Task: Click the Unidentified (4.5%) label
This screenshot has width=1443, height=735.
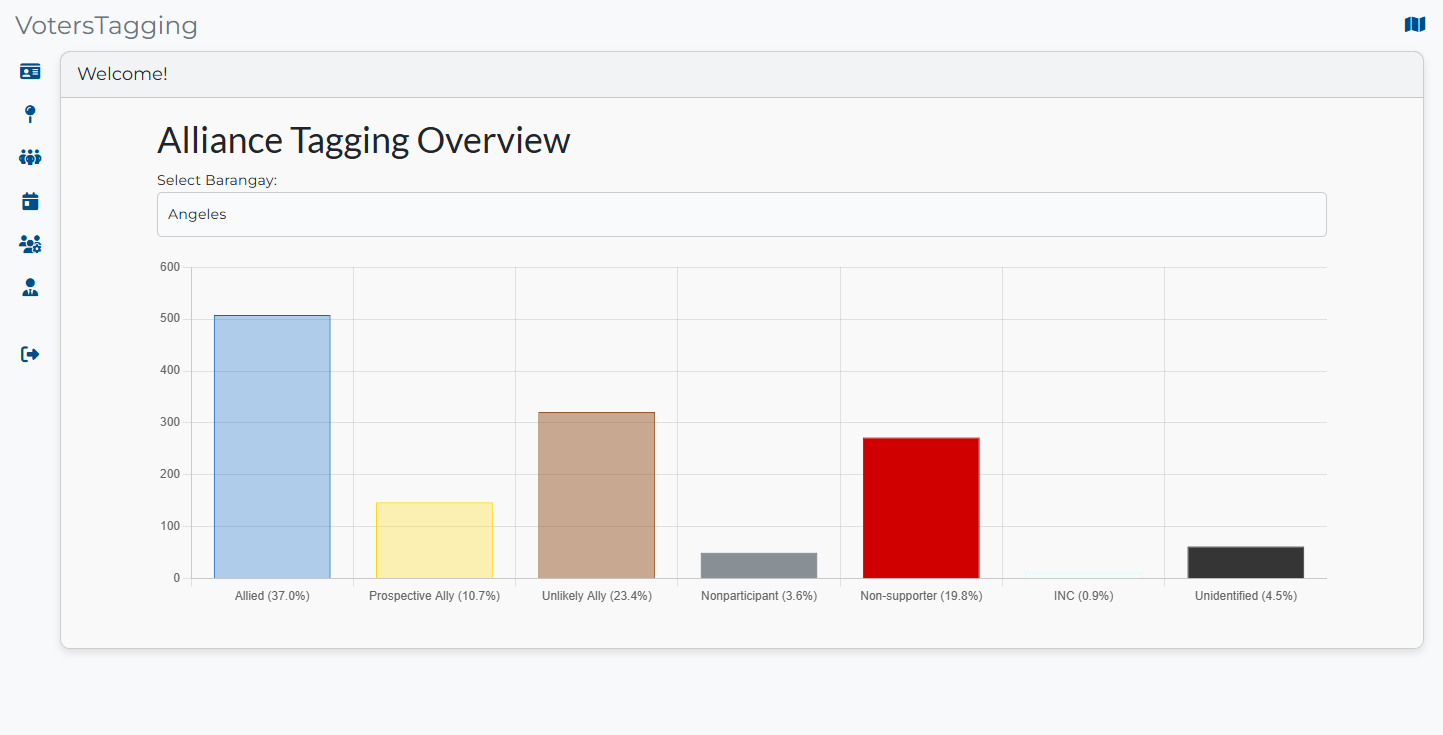Action: coord(1245,596)
